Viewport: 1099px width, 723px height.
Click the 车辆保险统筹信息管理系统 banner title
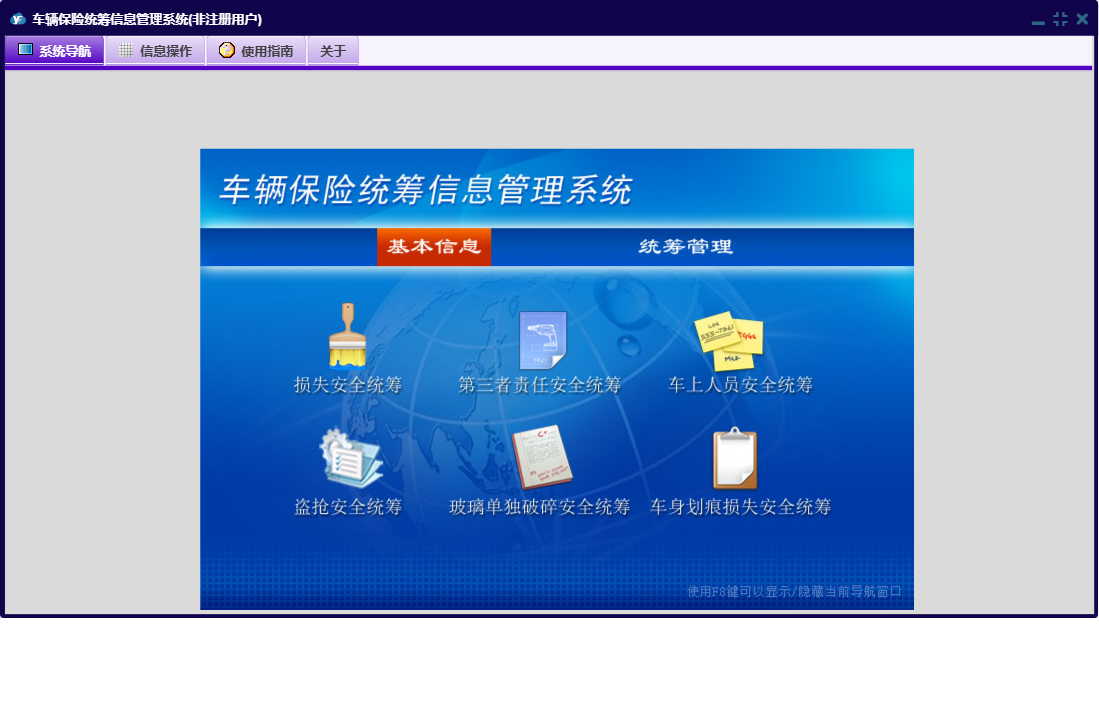(426, 190)
